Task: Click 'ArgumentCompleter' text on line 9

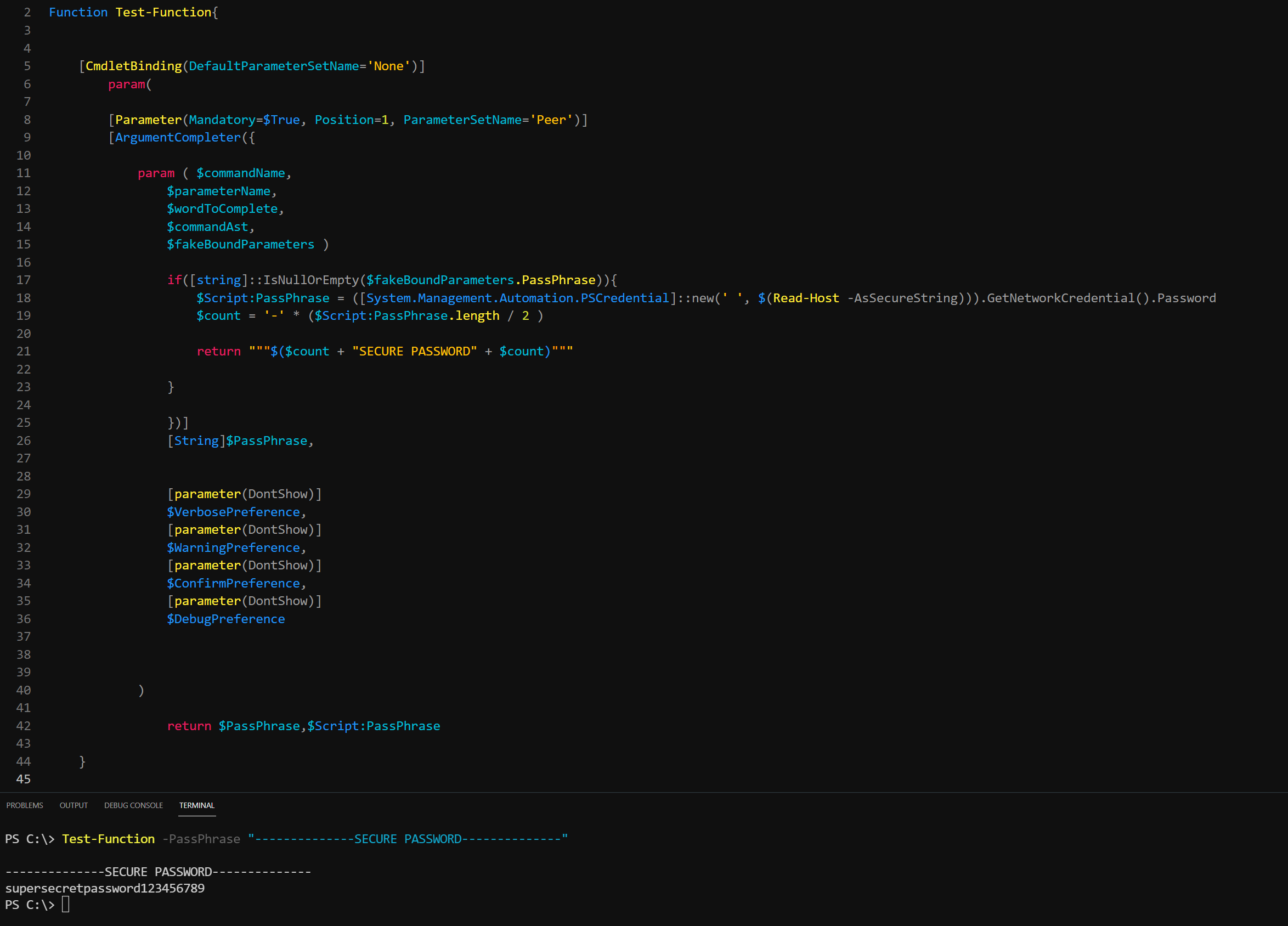Action: point(178,137)
